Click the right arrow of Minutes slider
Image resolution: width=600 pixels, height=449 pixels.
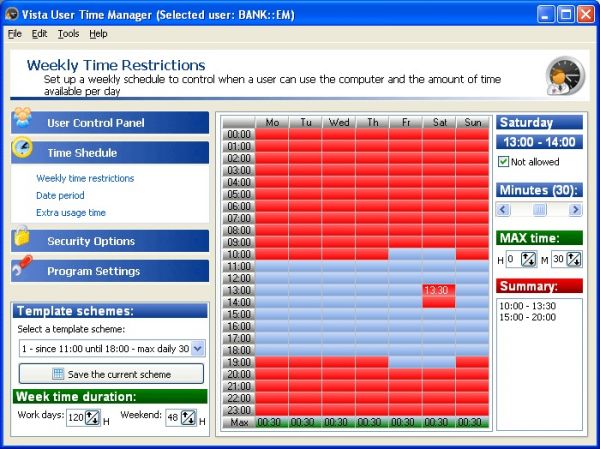coord(575,210)
